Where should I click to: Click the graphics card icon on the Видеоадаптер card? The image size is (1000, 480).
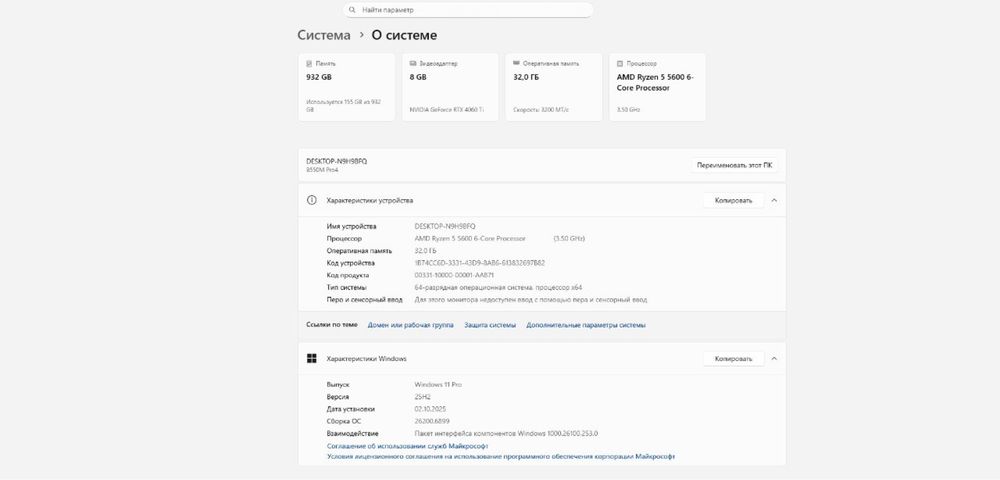tap(411, 63)
